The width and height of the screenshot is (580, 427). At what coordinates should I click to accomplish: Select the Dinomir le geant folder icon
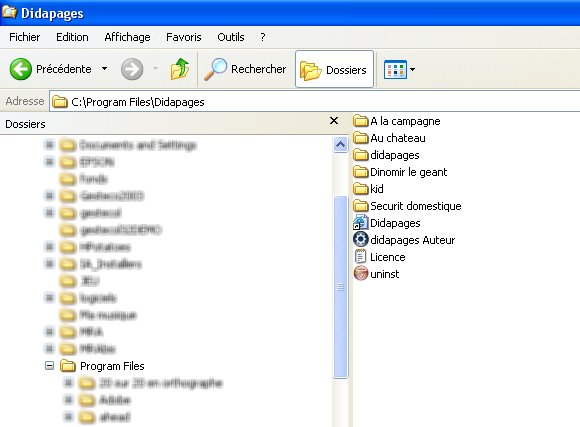[x=360, y=172]
